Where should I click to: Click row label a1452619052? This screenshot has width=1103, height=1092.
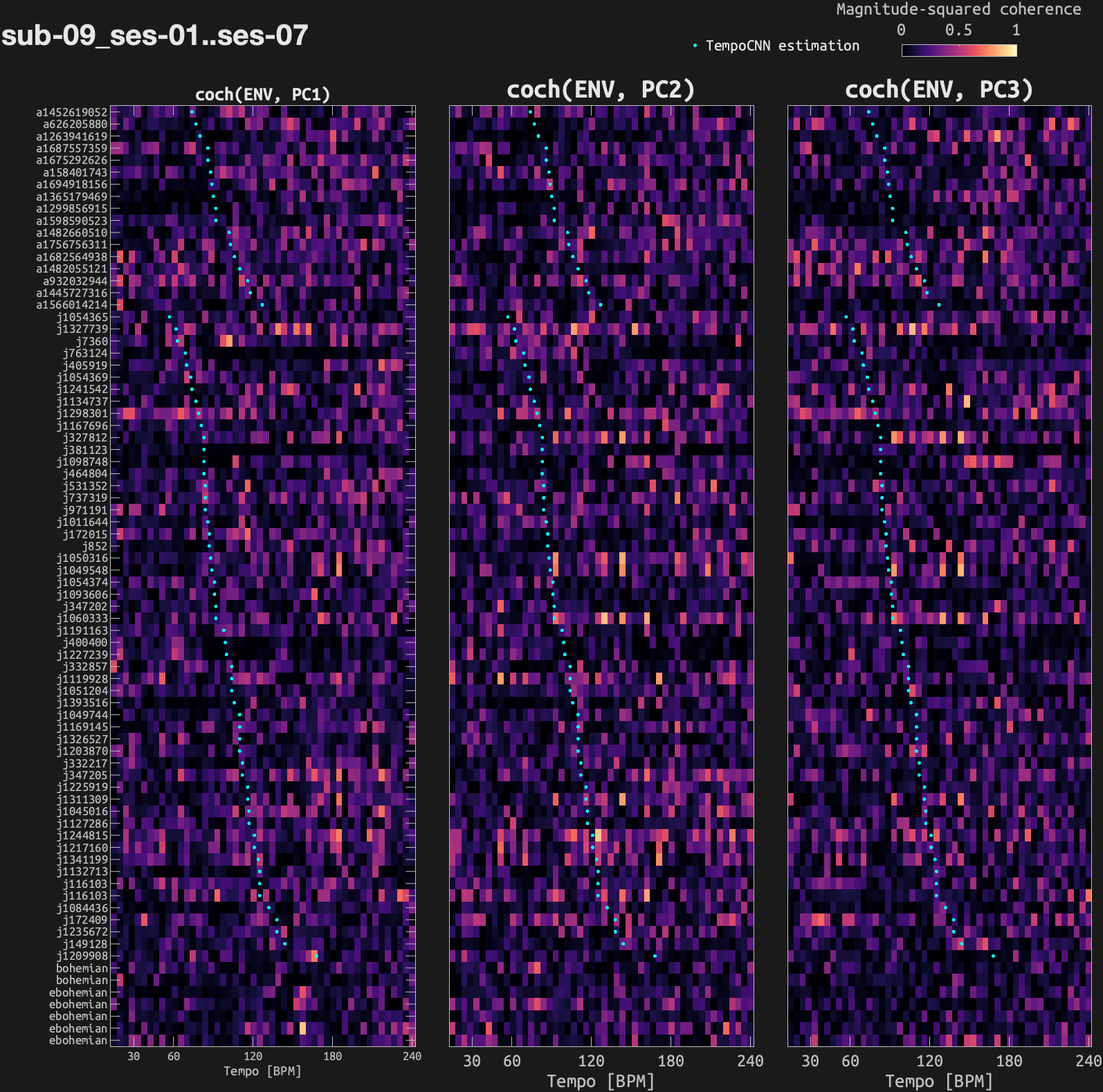coord(72,112)
